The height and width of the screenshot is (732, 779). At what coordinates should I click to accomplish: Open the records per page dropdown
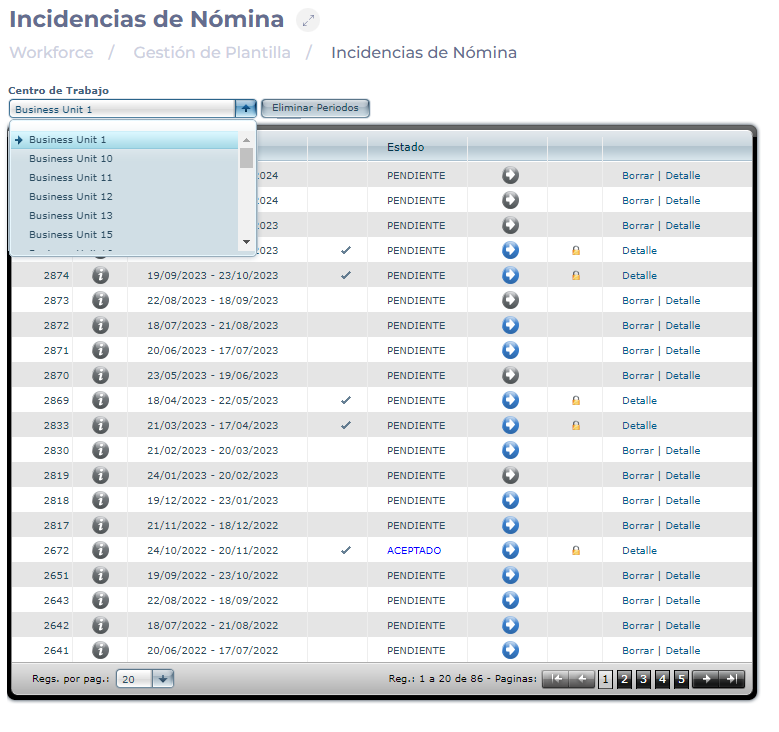click(163, 678)
